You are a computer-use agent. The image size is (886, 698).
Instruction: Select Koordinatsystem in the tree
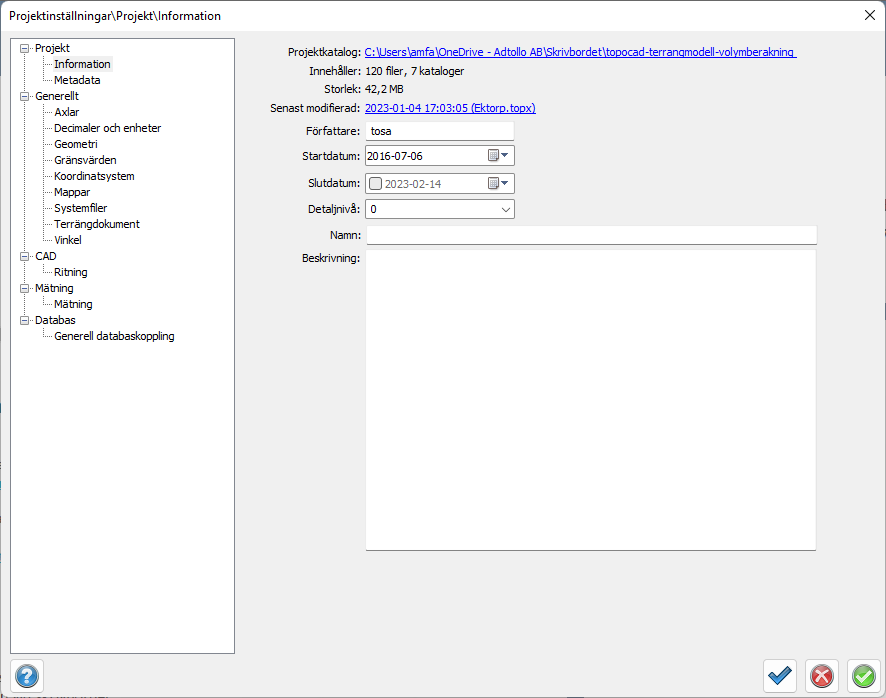94,176
